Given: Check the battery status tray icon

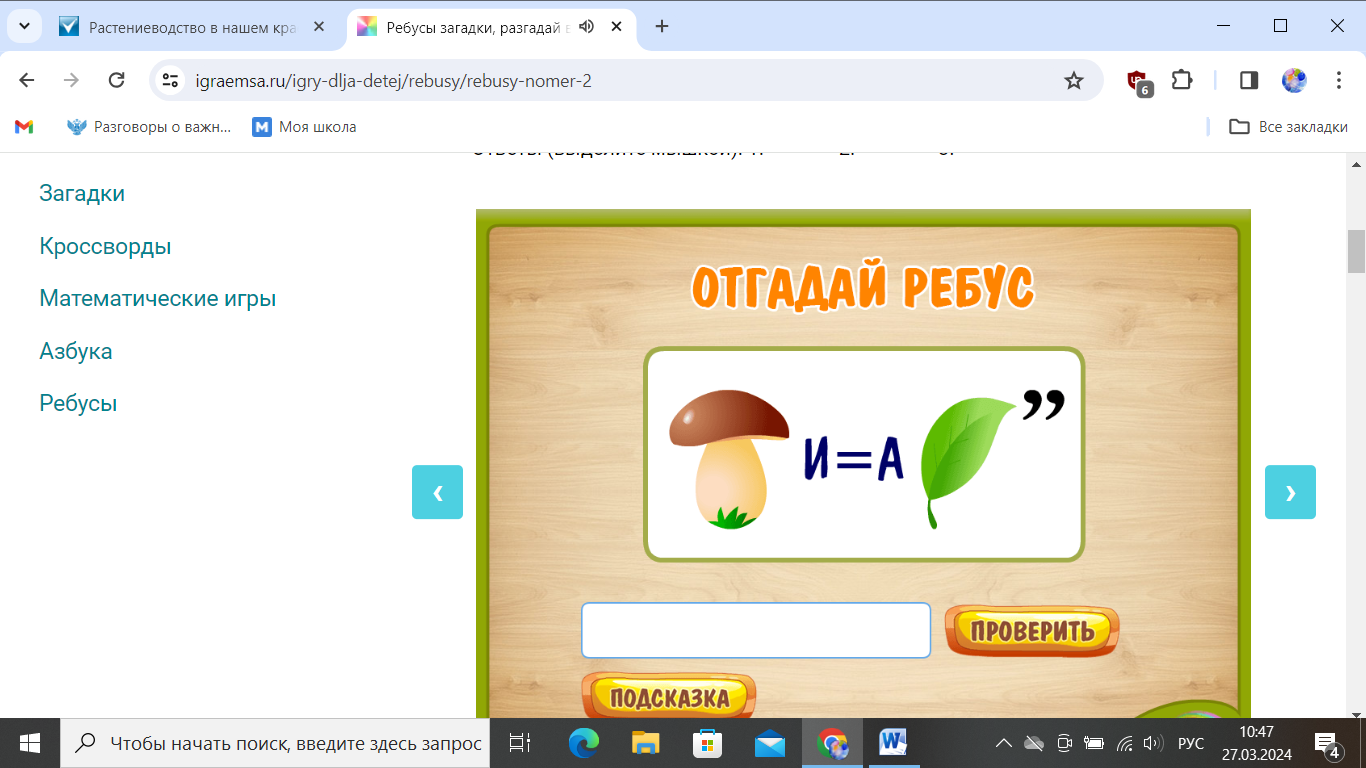Looking at the screenshot, I should click(1094, 743).
